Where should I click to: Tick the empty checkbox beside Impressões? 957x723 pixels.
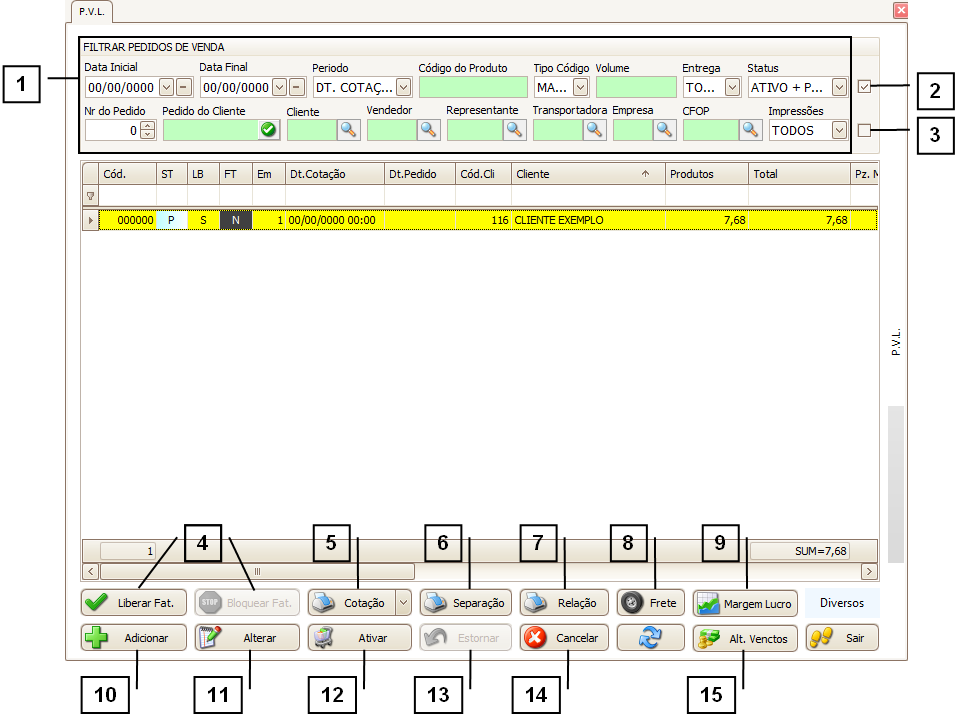pyautogui.click(x=865, y=129)
